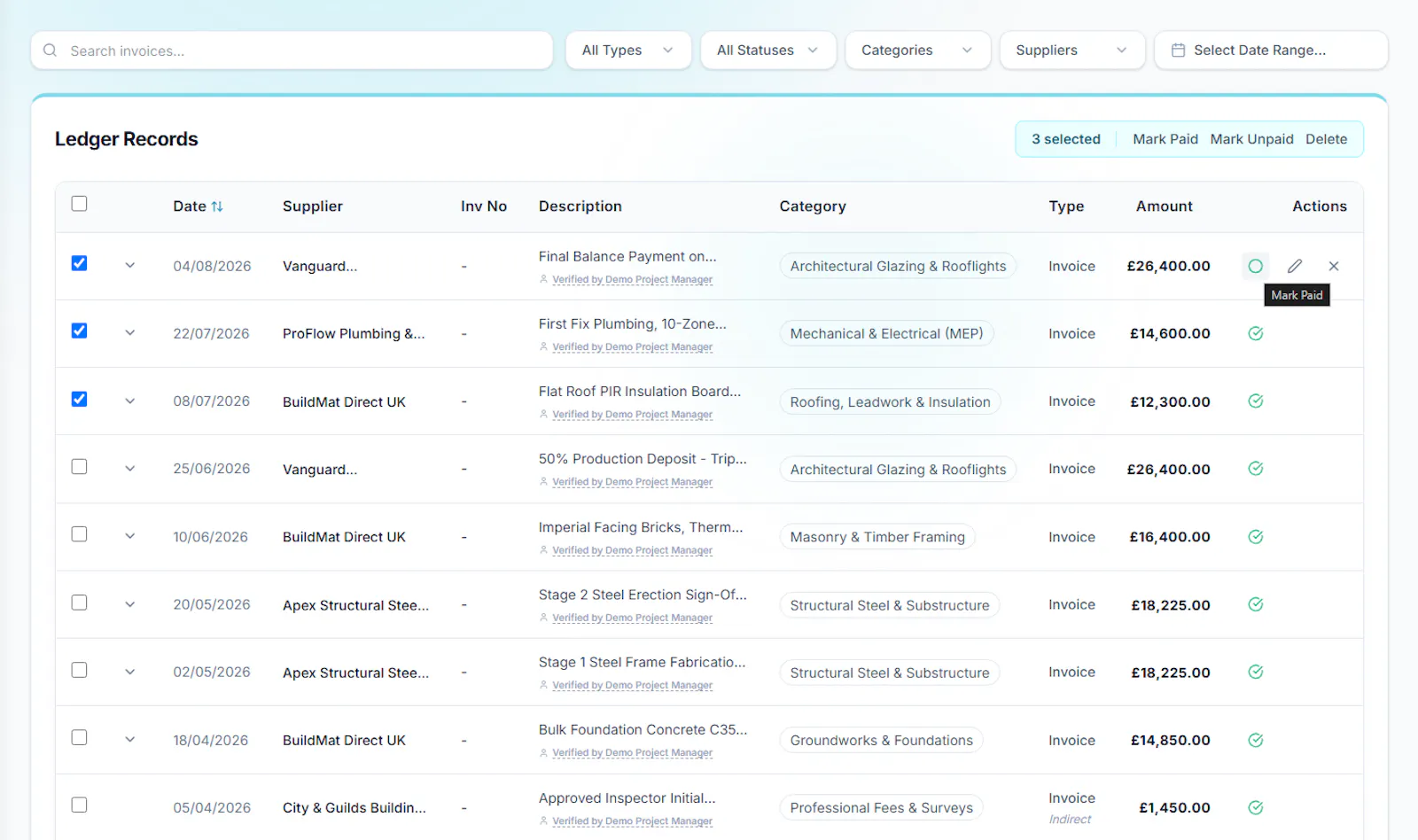Uncheck the 04/08/2026 Vanguard row checkbox

[x=79, y=263]
